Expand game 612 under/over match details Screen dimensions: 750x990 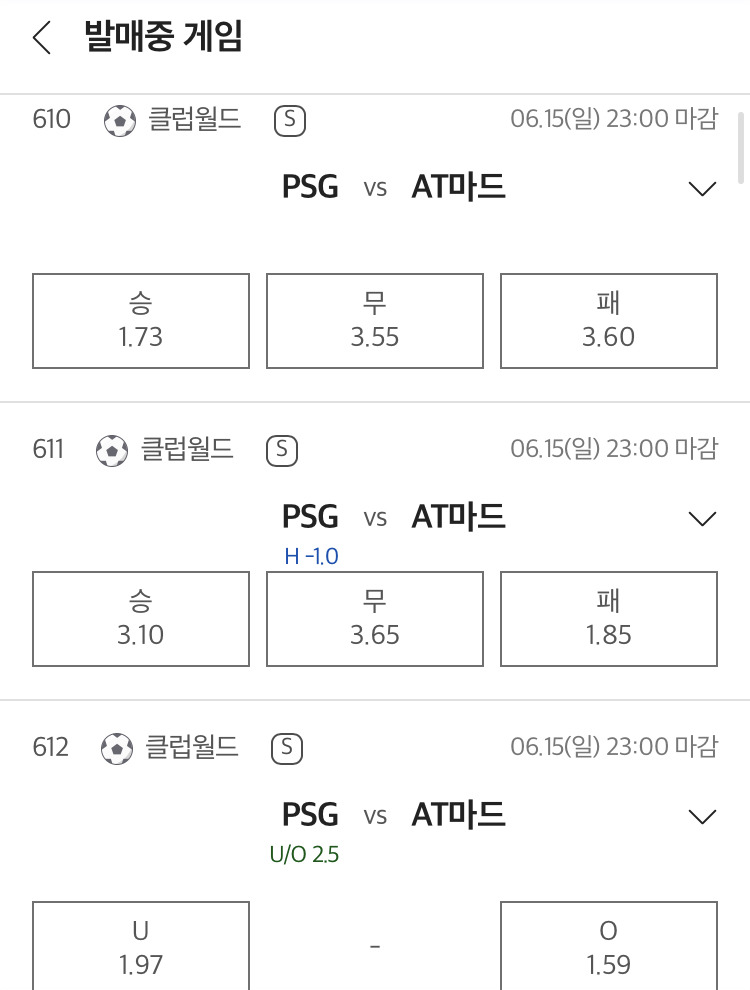(702, 817)
